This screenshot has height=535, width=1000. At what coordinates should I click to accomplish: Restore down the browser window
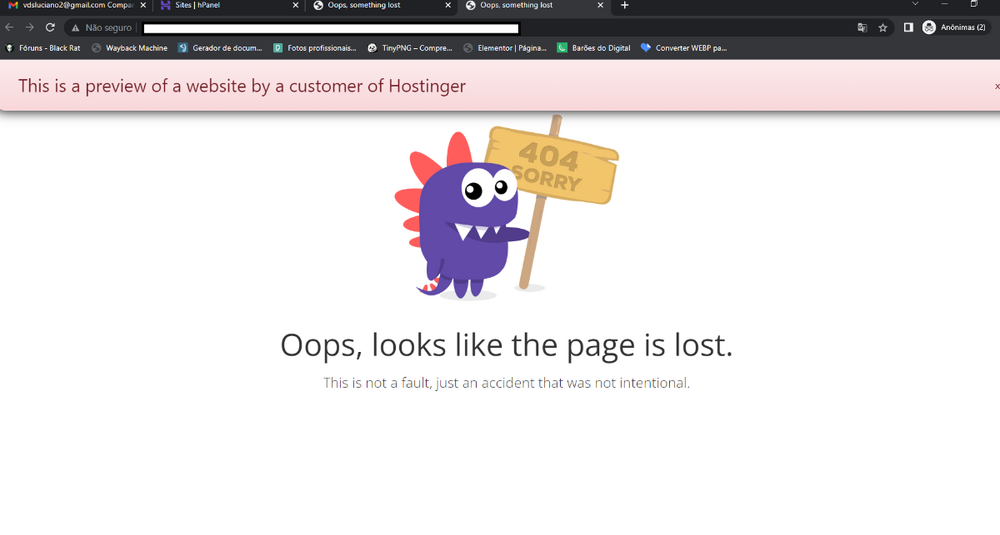[x=974, y=4]
